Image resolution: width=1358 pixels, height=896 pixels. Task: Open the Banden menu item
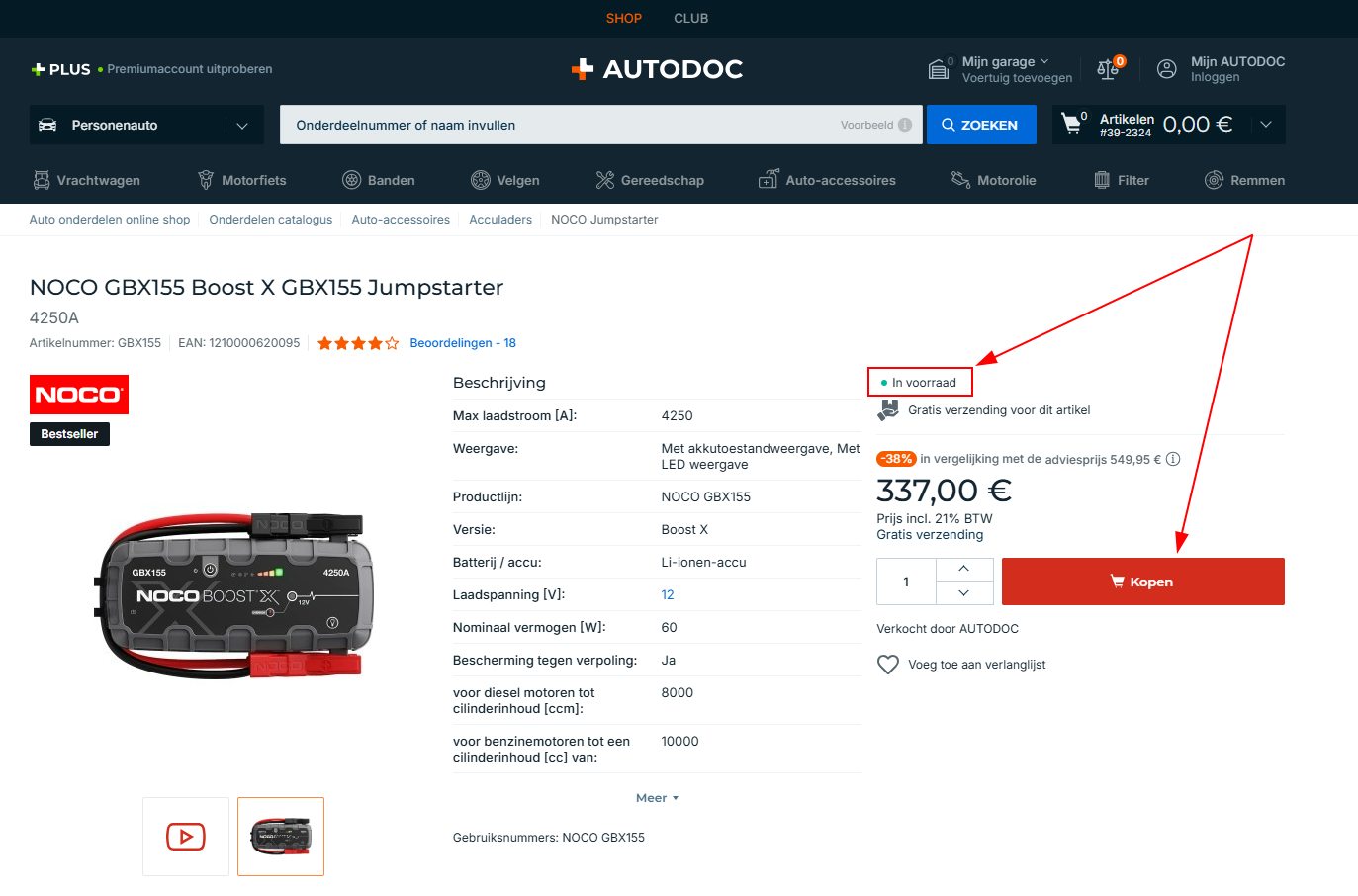click(x=379, y=180)
